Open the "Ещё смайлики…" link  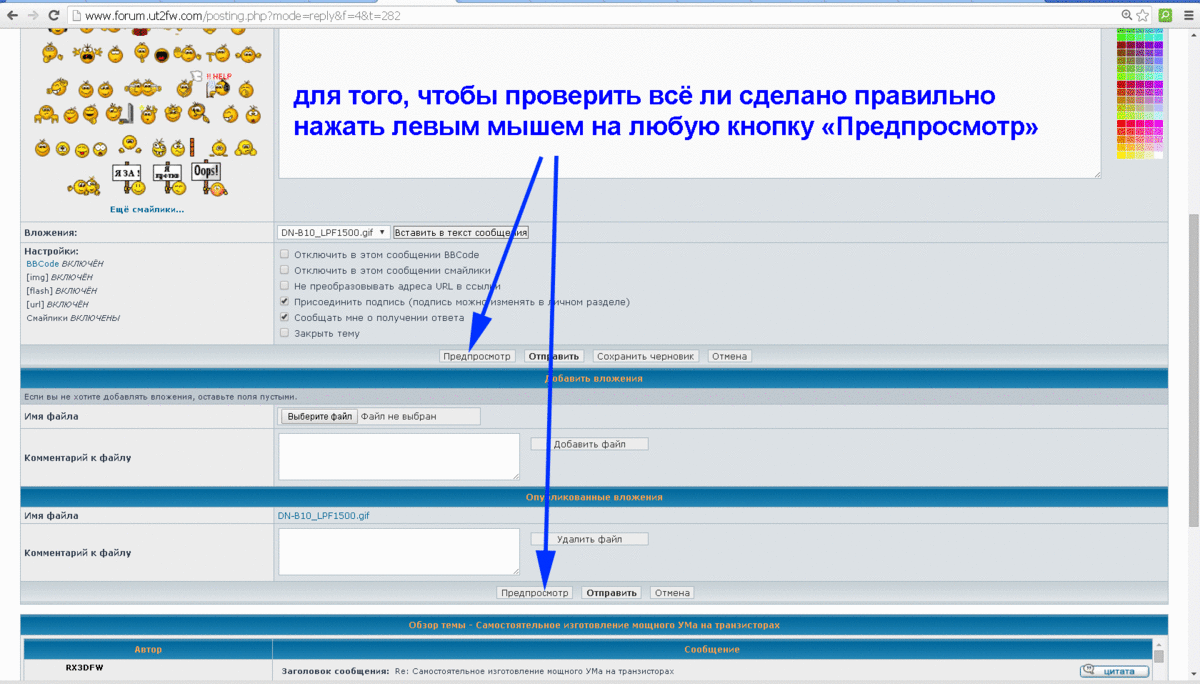tap(146, 210)
